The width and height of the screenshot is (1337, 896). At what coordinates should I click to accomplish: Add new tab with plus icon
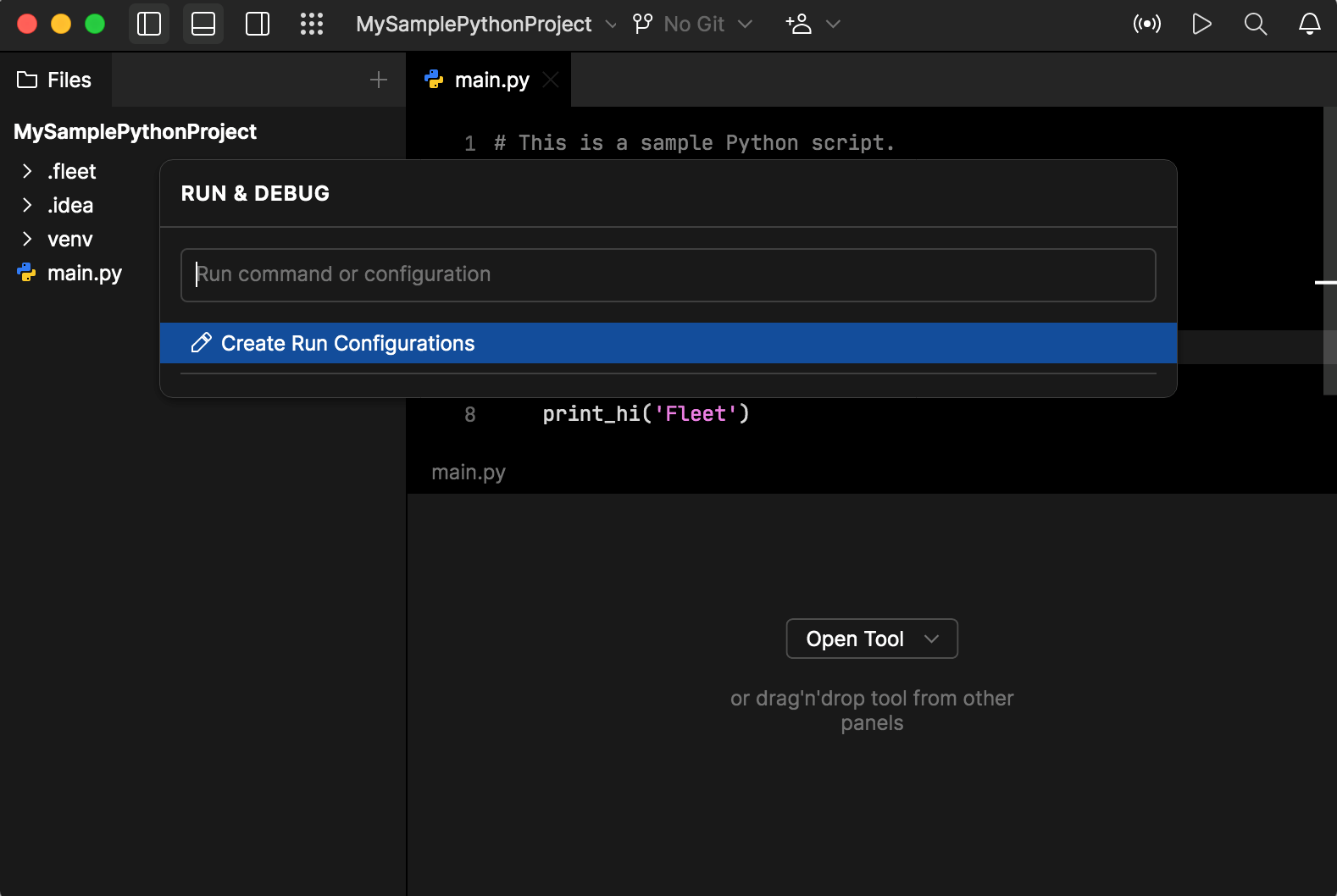pyautogui.click(x=379, y=80)
